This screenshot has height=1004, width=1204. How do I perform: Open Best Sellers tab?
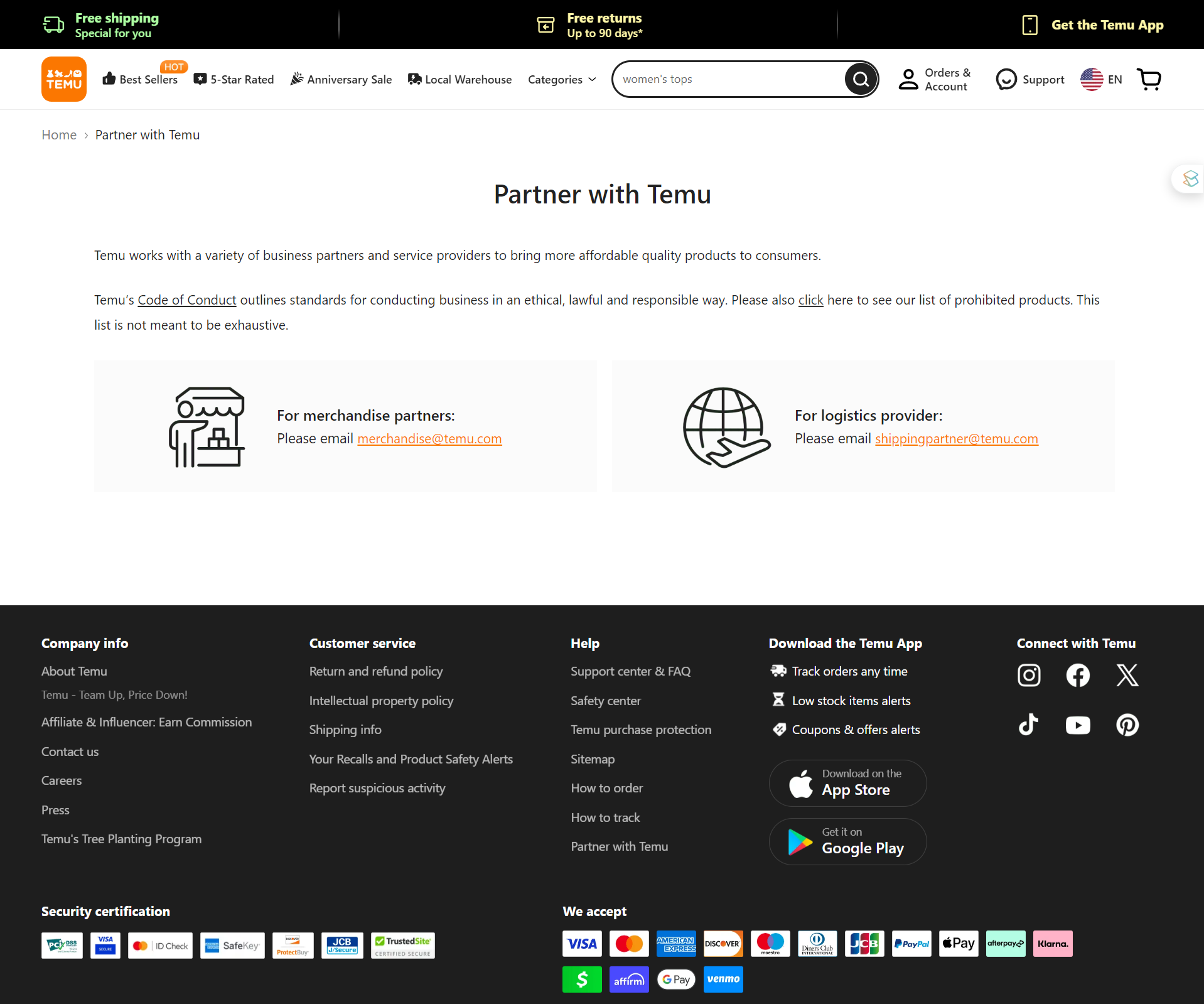(x=141, y=79)
